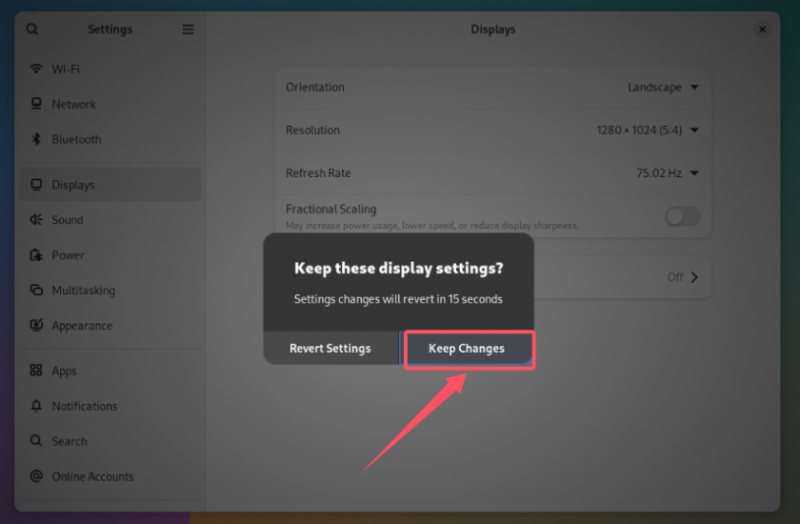Click the Fractional Scaling label

pyautogui.click(x=331, y=209)
